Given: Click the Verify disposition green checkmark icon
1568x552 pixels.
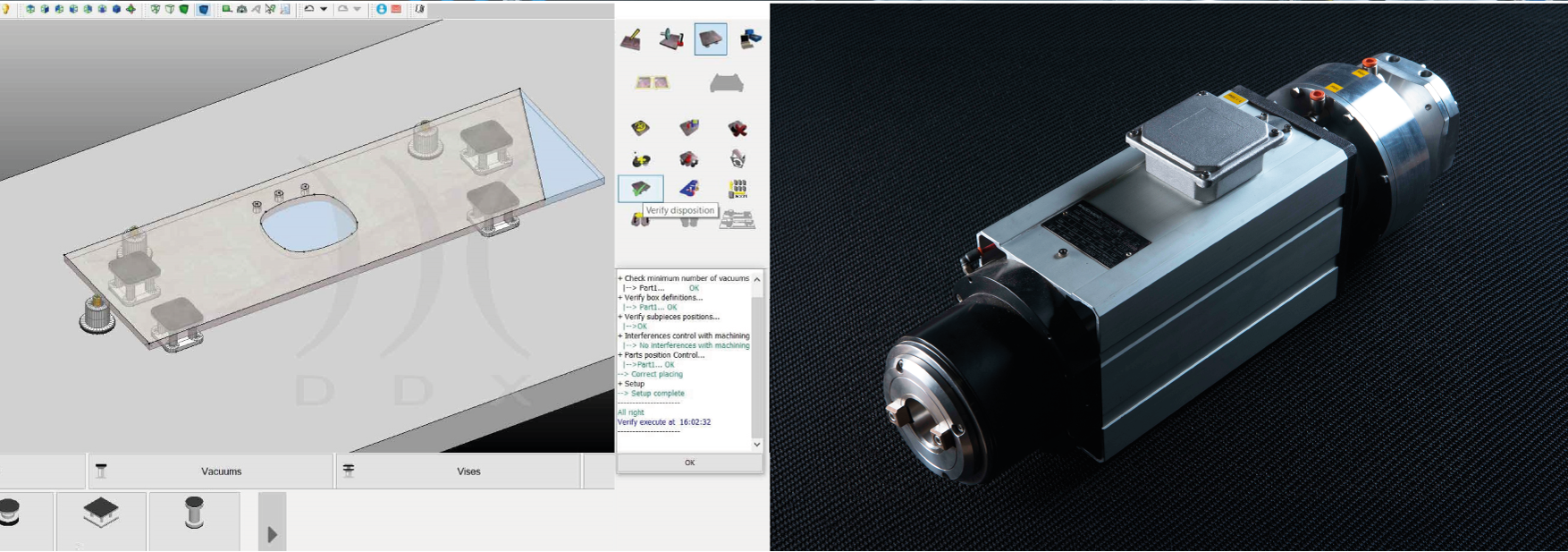Looking at the screenshot, I should click(x=640, y=189).
